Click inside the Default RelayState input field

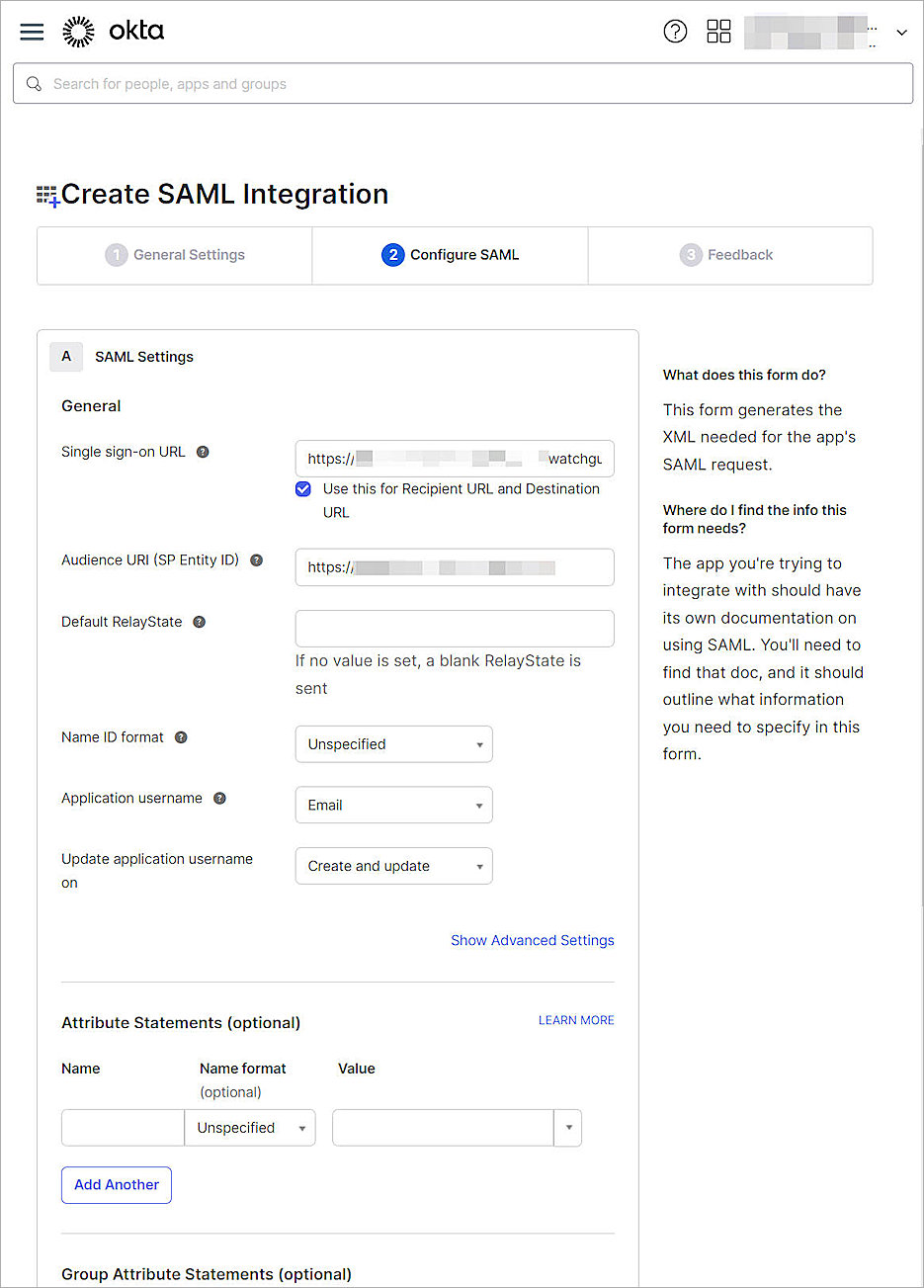tap(454, 628)
